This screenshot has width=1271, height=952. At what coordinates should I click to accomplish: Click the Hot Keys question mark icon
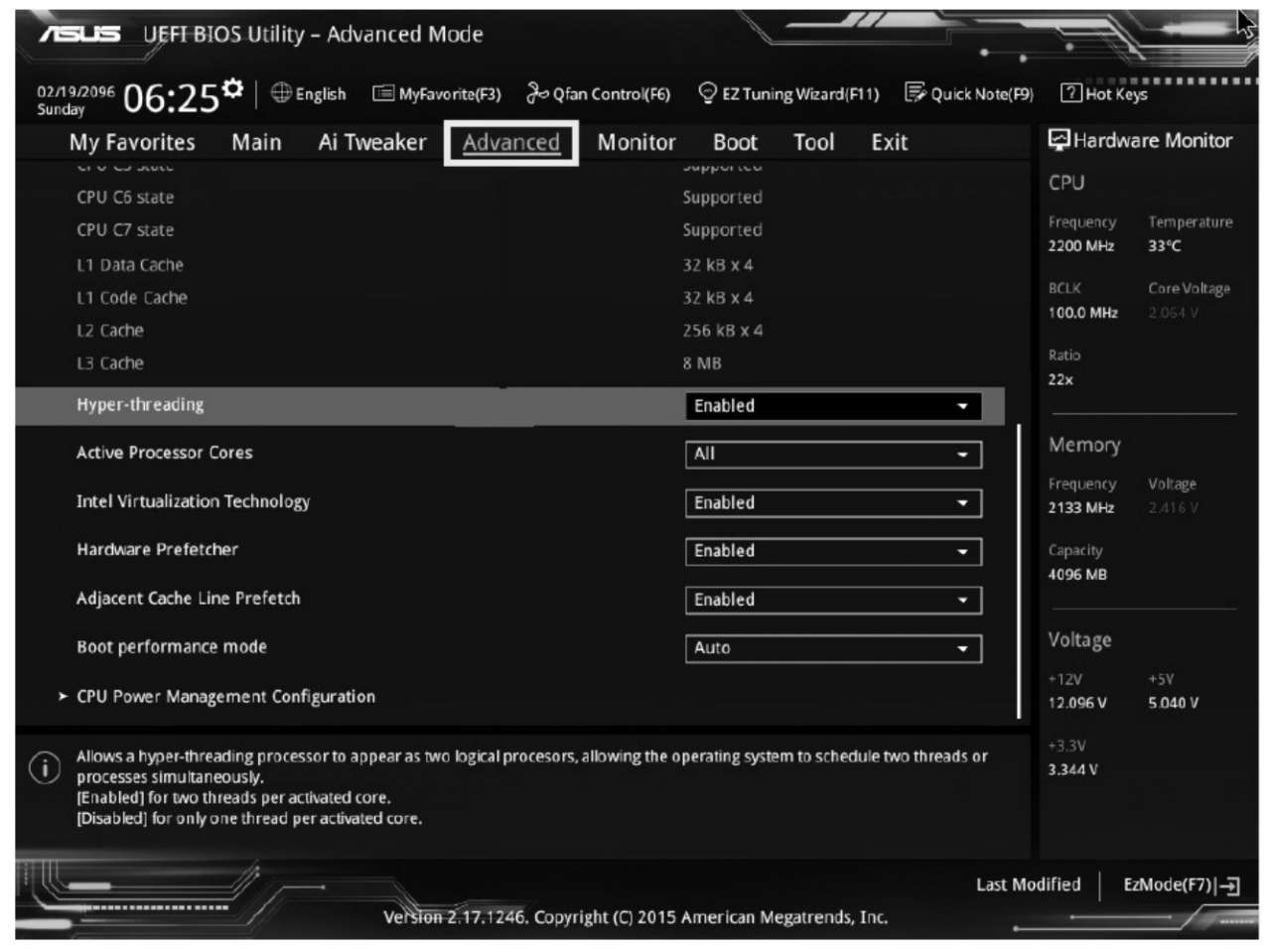(1070, 93)
